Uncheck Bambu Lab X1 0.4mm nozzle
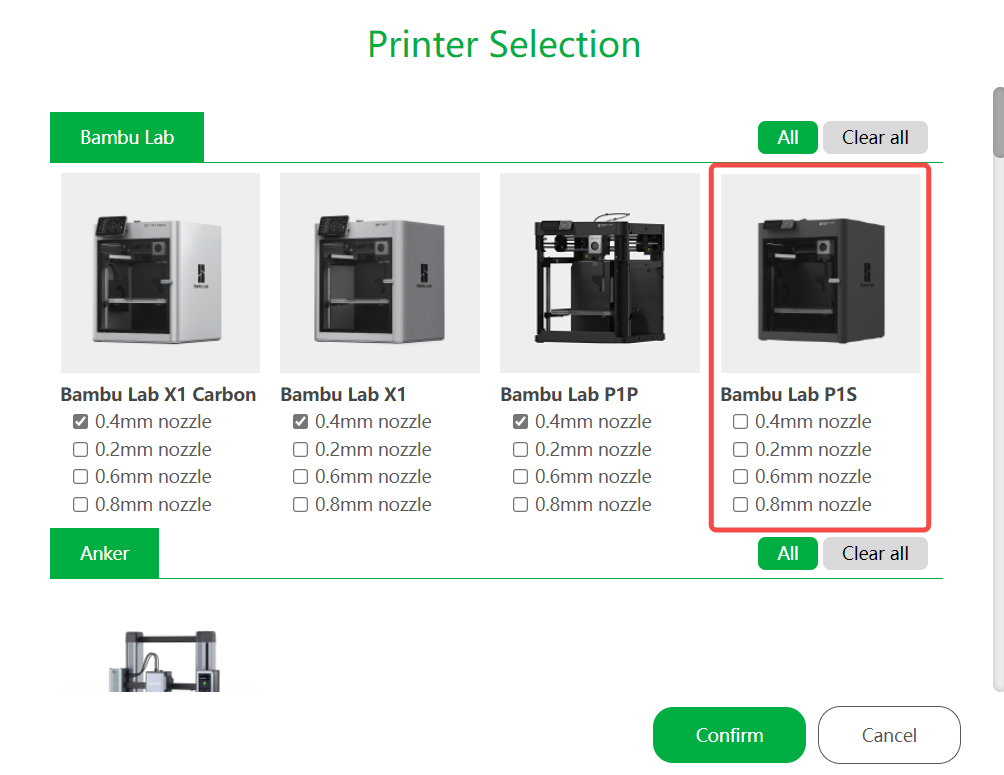This screenshot has height=775, width=1004. tap(300, 421)
